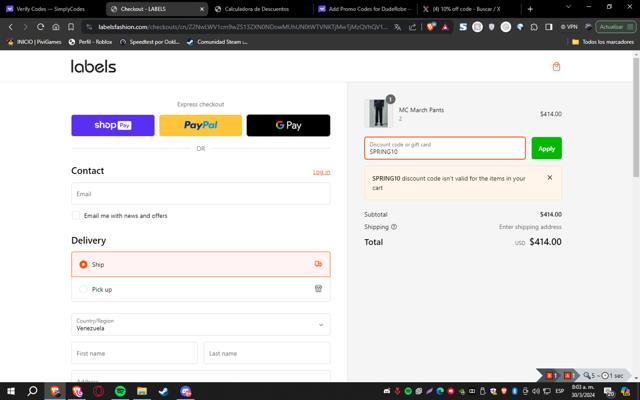Screen dimensions: 640x400
Task: Open the SimplyCodes S extension icon
Action: click(463, 27)
